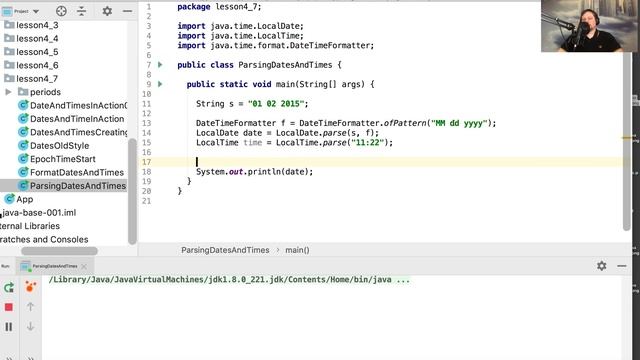
Task: Select the lesson4_7 folder
Action: click(x=37, y=79)
